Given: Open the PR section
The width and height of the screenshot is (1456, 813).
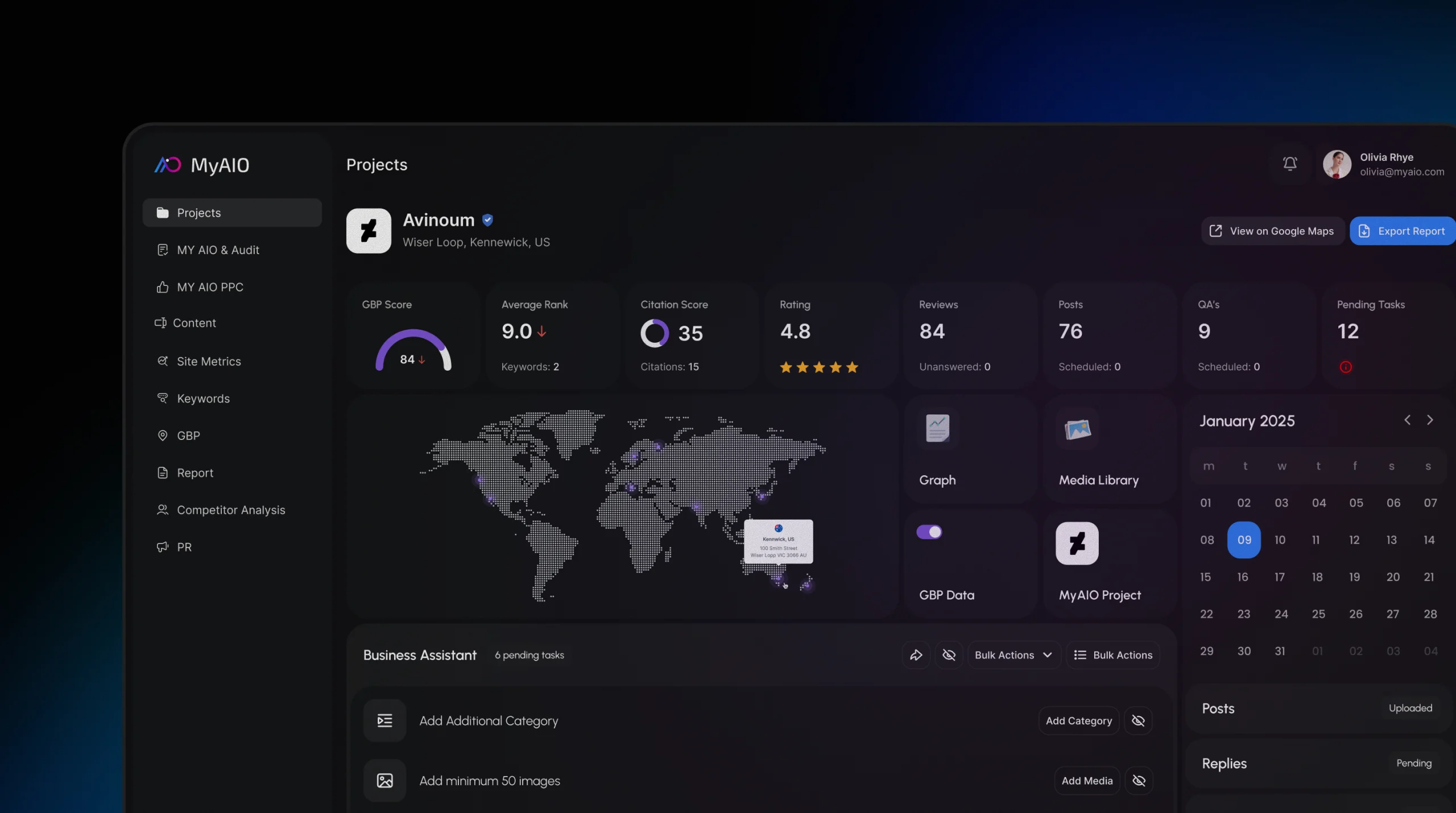Looking at the screenshot, I should [x=232, y=547].
